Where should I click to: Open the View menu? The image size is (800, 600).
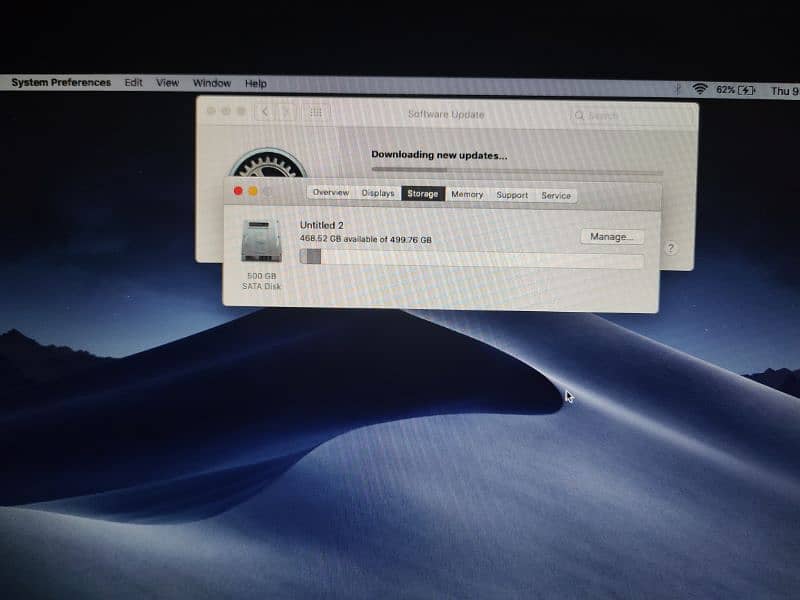click(x=167, y=83)
